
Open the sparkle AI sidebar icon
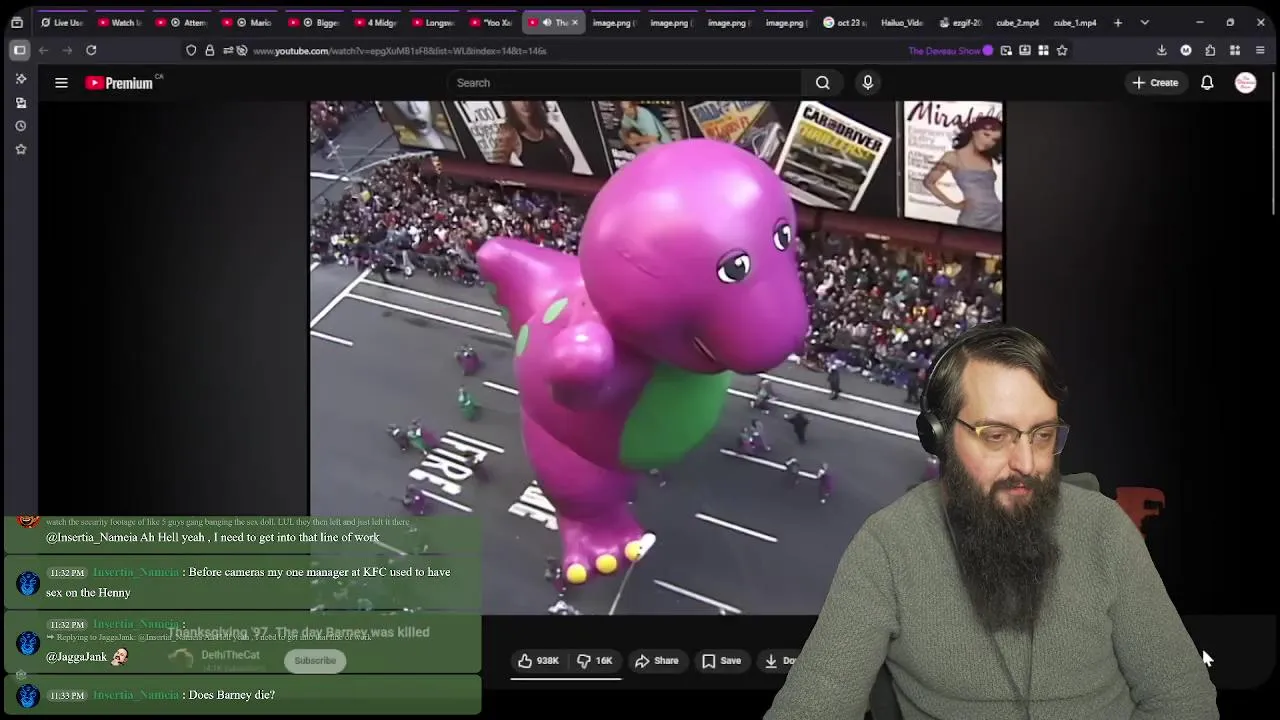point(20,78)
